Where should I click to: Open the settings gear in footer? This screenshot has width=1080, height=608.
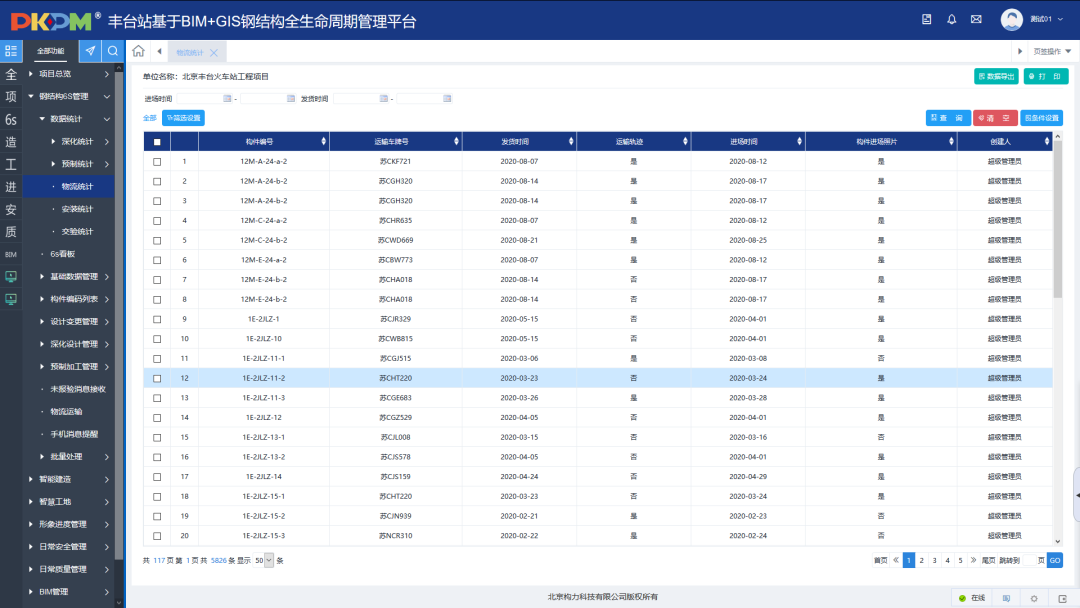1034,598
